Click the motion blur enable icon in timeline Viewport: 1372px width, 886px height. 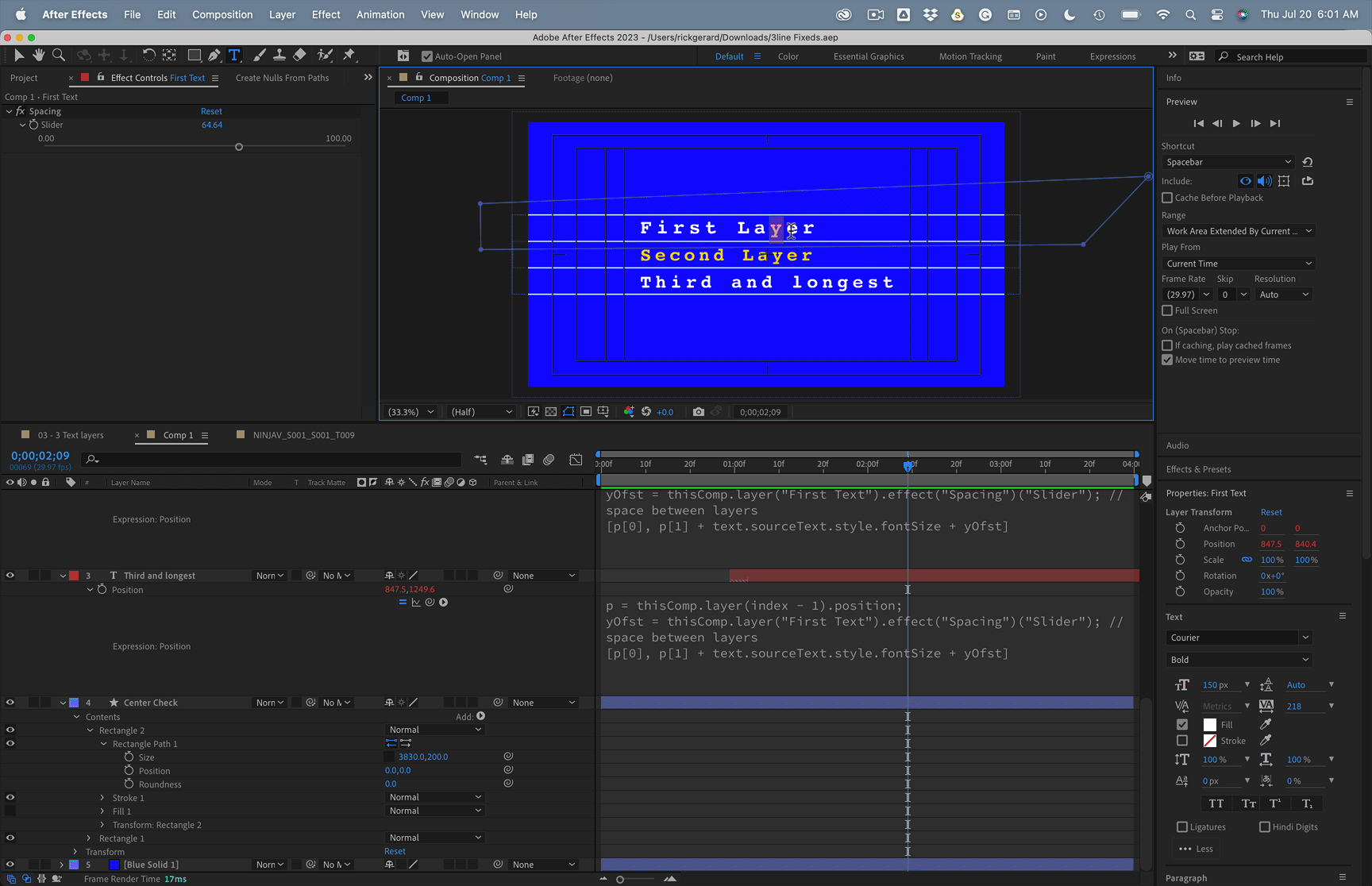[549, 460]
